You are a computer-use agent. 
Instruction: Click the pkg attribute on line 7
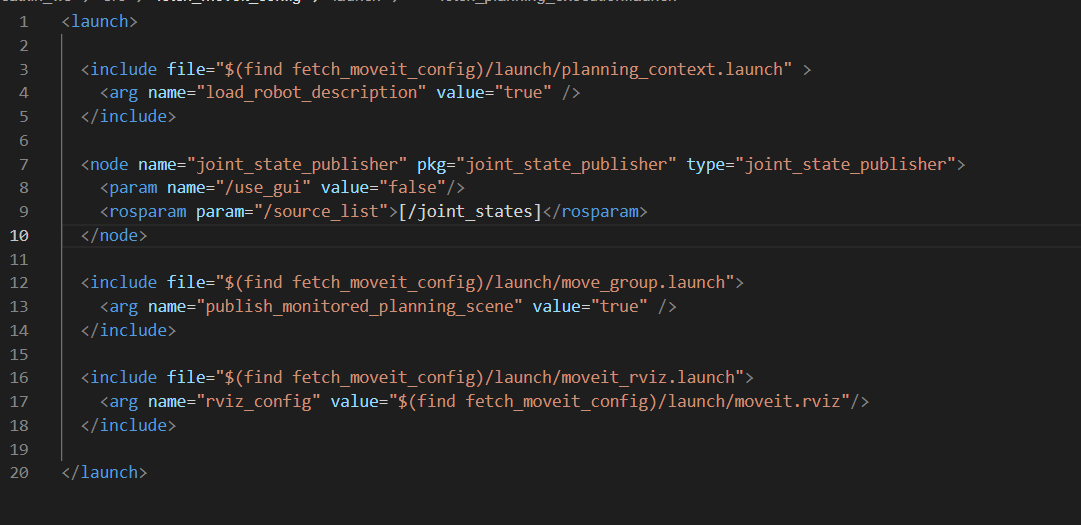click(431, 164)
